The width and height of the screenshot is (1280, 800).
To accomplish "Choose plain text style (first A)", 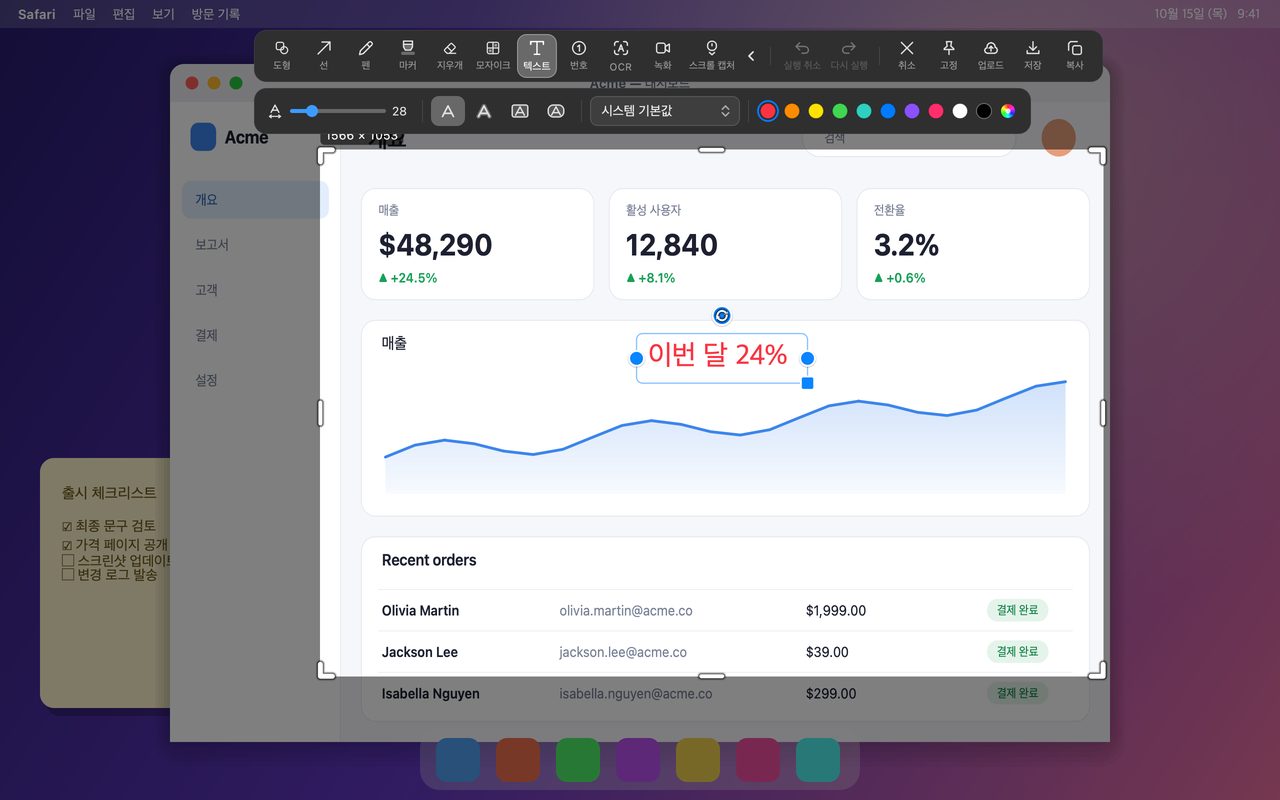I will coord(448,111).
